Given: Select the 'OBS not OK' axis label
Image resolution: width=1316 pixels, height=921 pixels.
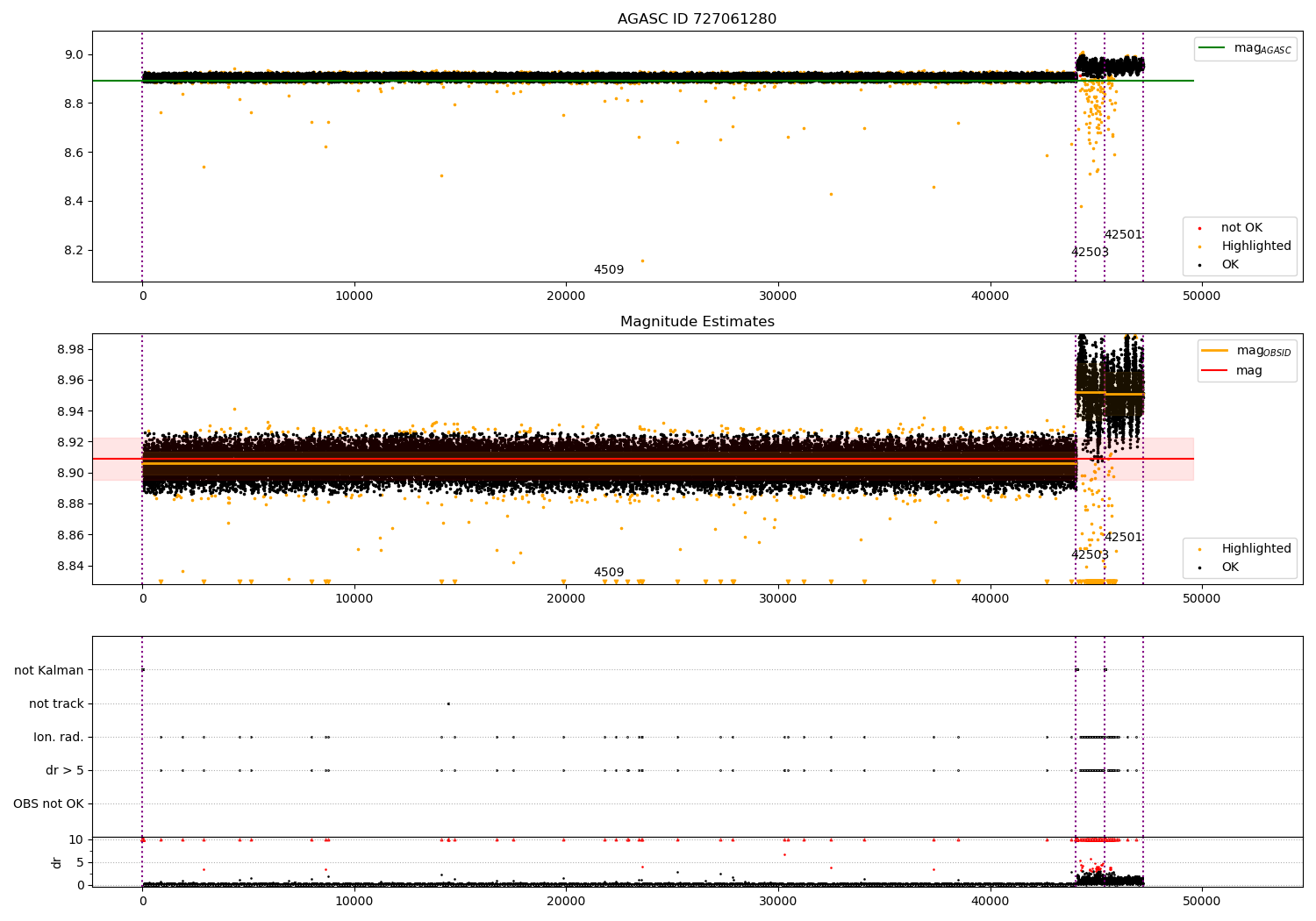Looking at the screenshot, I should click(48, 803).
